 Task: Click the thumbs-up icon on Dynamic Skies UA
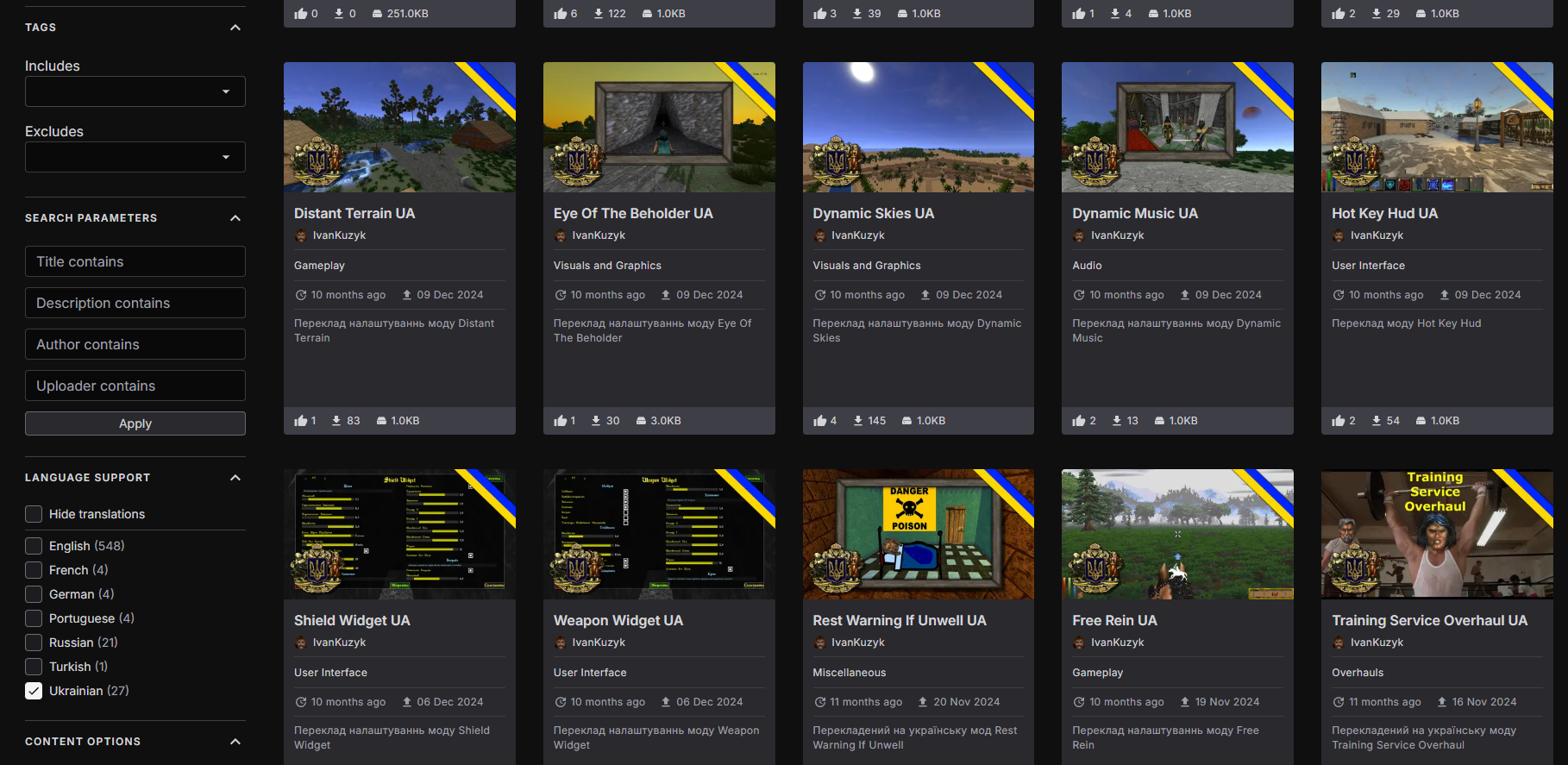tap(819, 421)
